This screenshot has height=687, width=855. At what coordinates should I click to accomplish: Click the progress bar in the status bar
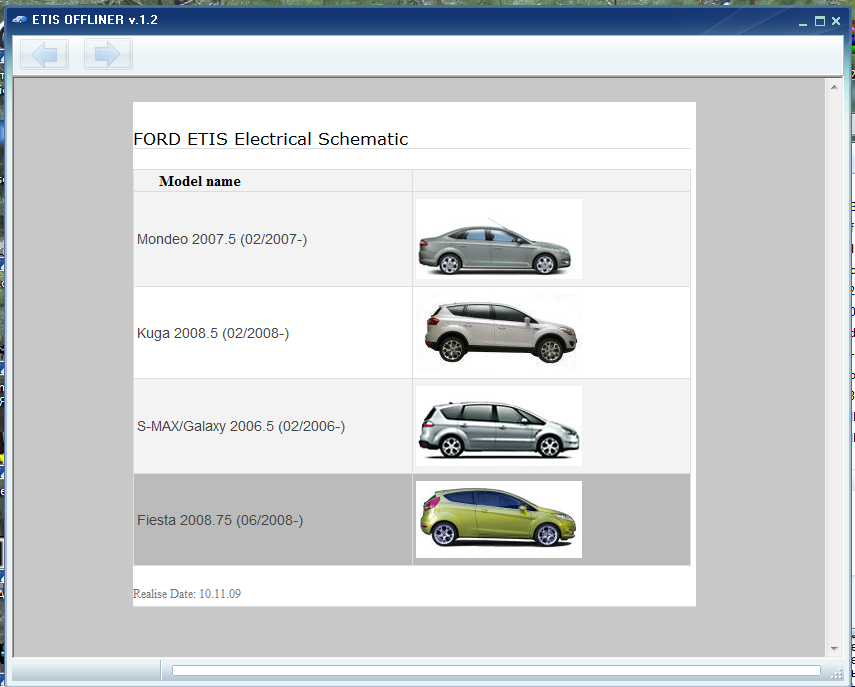pos(496,670)
